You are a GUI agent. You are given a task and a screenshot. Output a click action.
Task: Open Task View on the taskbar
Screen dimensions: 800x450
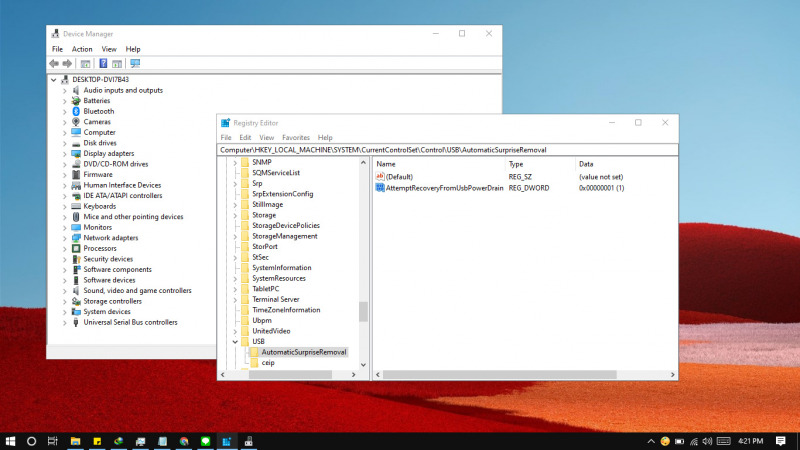[53, 441]
